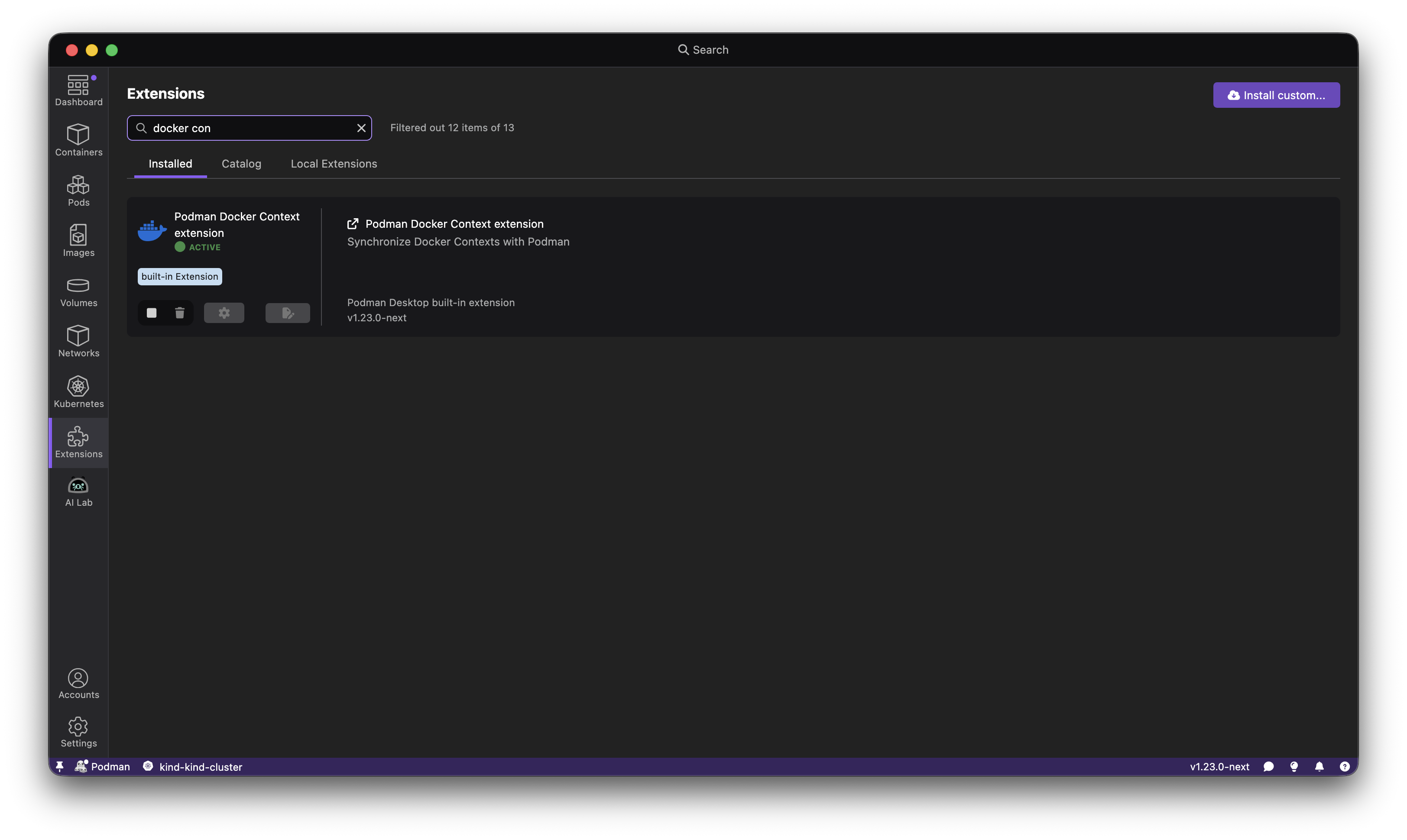Send feedback using the chat bubble icon

(x=1268, y=766)
